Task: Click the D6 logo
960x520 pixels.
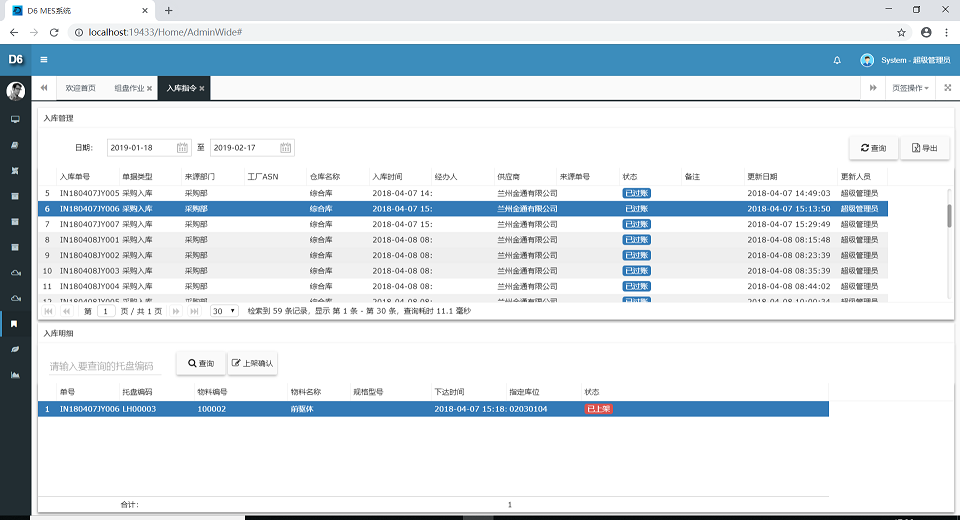Action: point(15,59)
